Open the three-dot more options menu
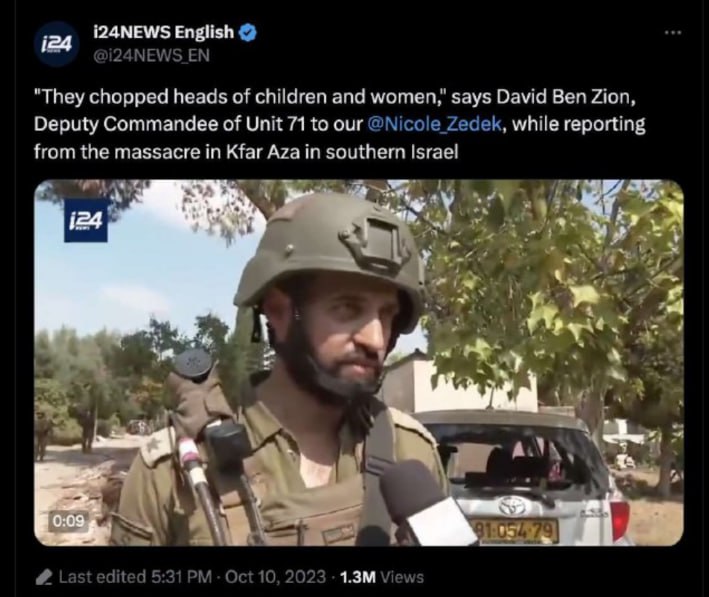 (673, 33)
